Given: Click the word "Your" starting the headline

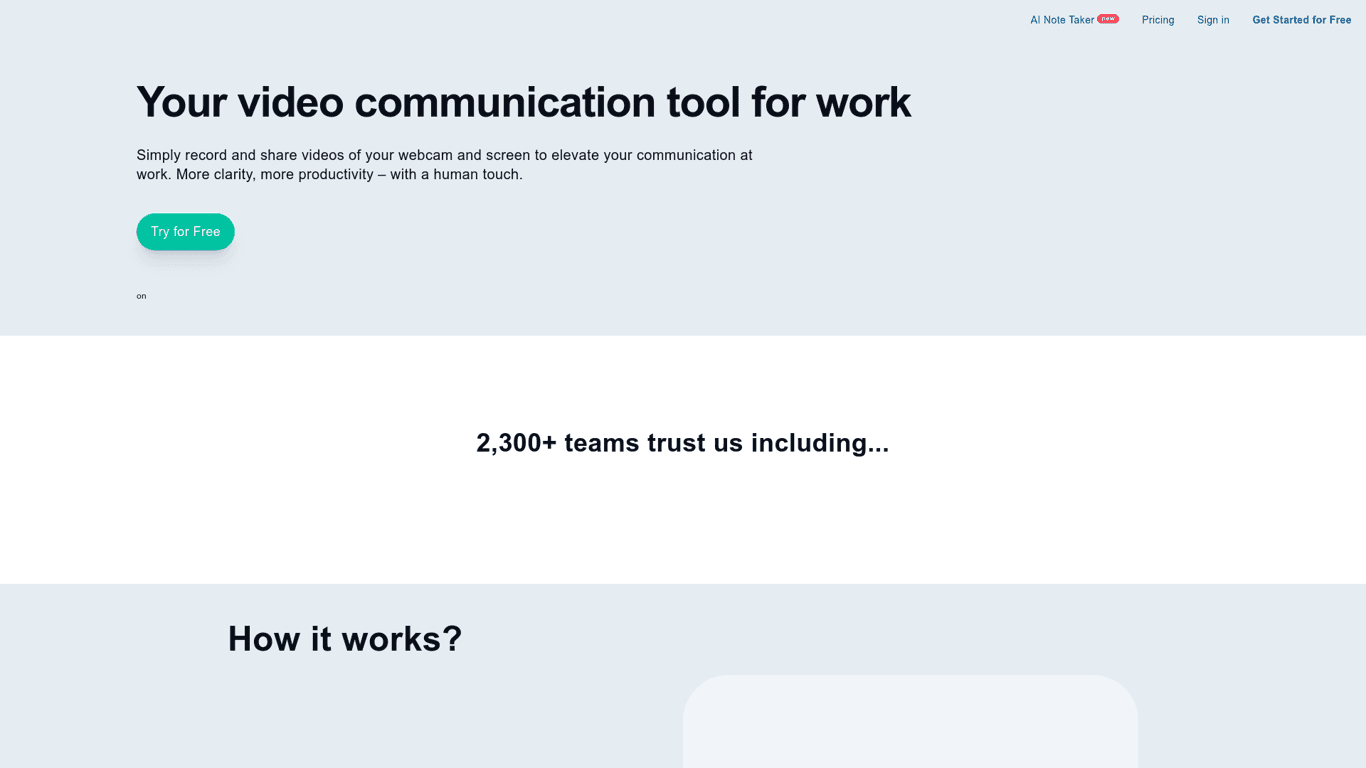Looking at the screenshot, I should [180, 102].
